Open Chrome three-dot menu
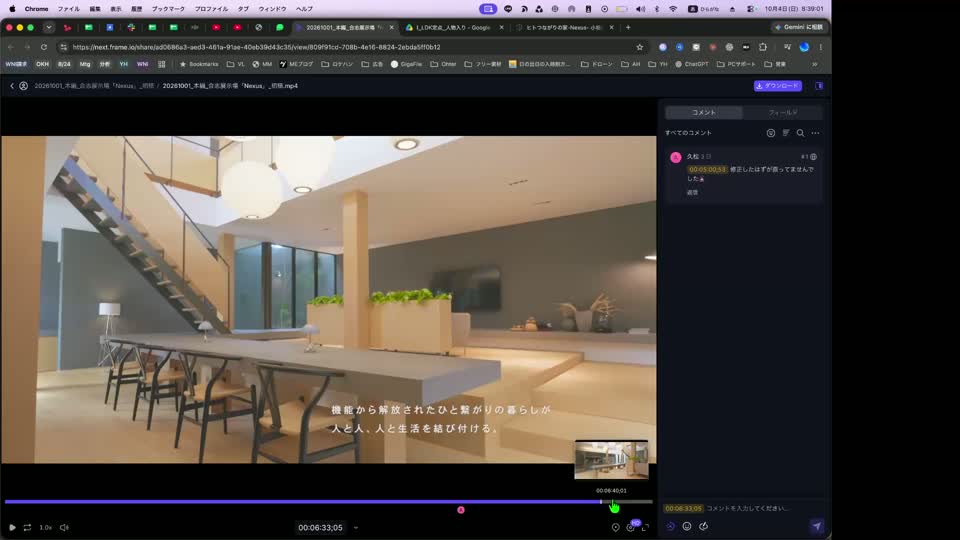Image resolution: width=960 pixels, height=540 pixels. pos(821,47)
